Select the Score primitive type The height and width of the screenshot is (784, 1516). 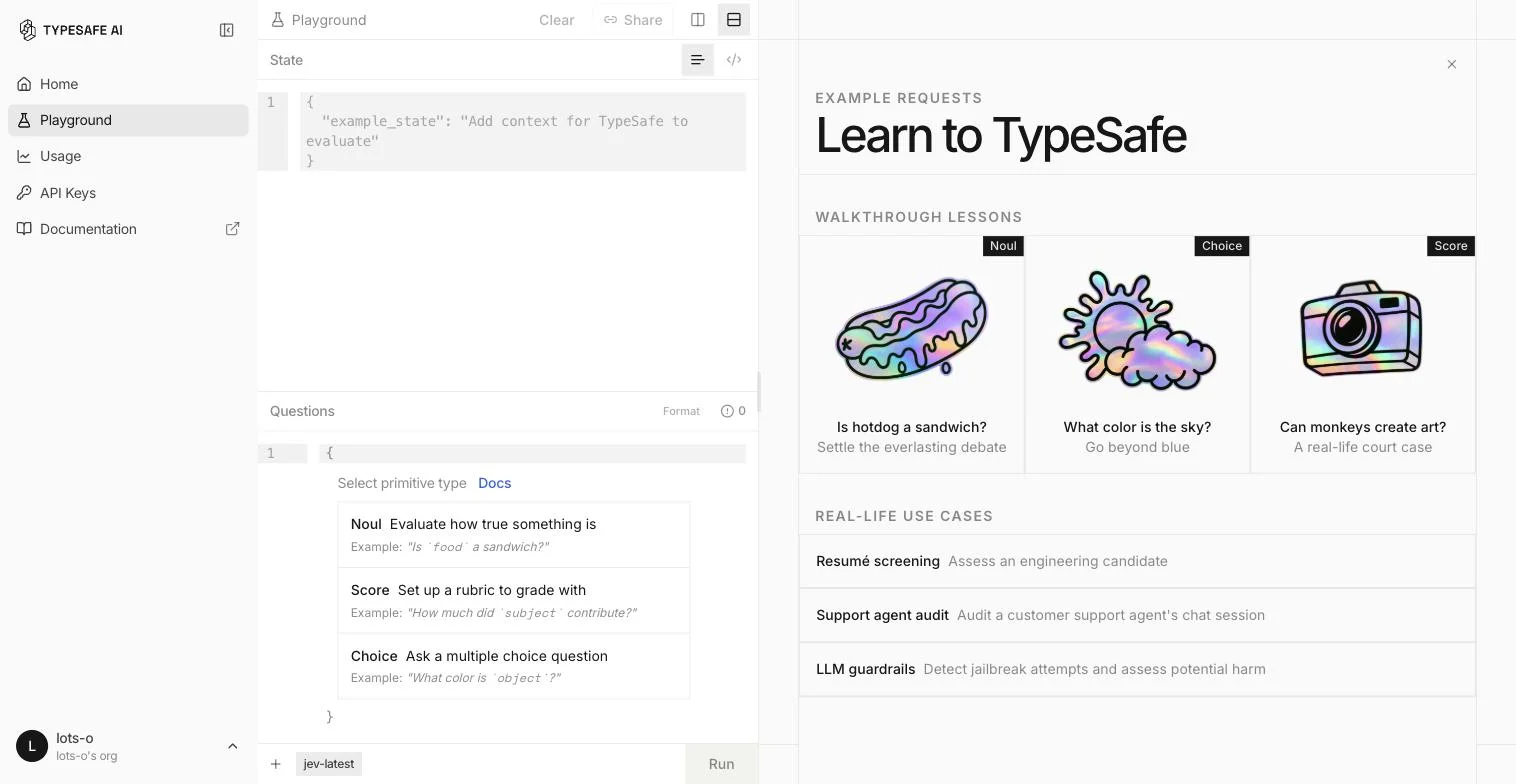514,601
